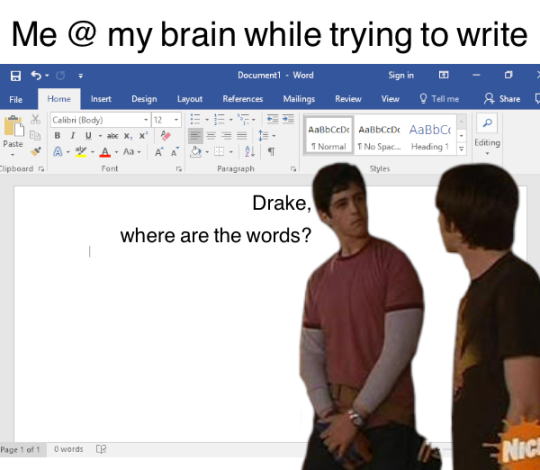Open the References tab
Image resolution: width=540 pixels, height=470 pixels.
(242, 99)
